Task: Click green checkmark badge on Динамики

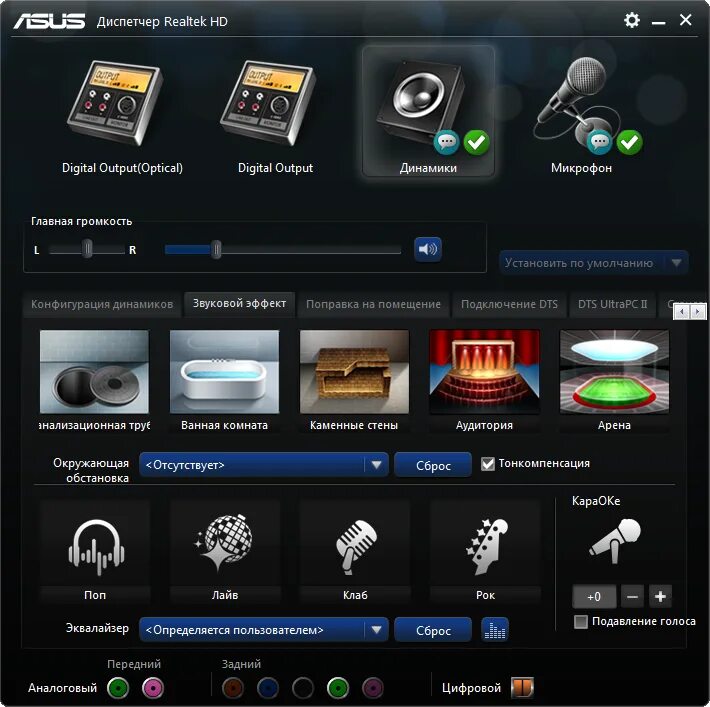Action: coord(476,142)
